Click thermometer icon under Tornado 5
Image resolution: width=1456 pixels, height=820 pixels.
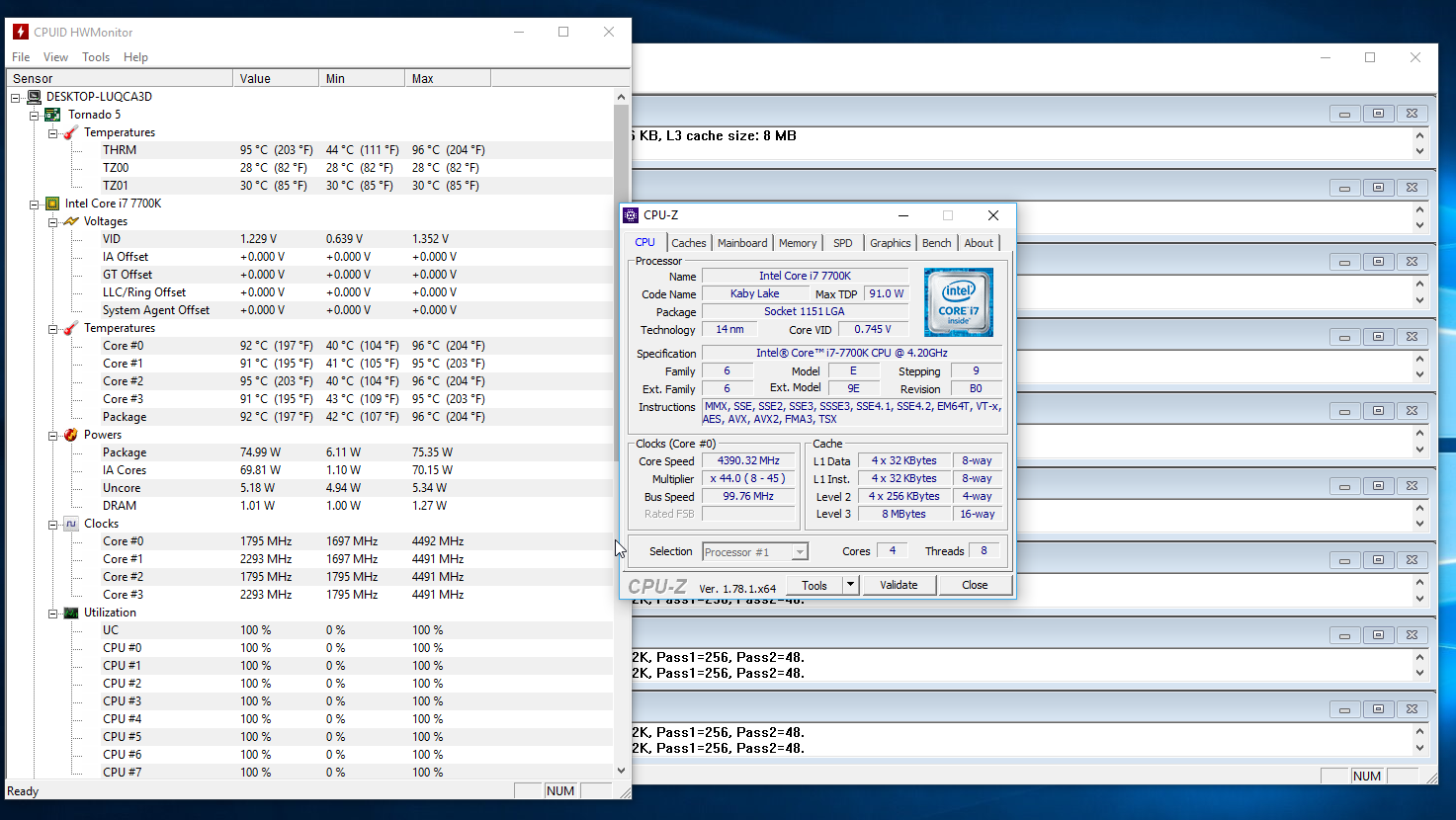point(71,132)
